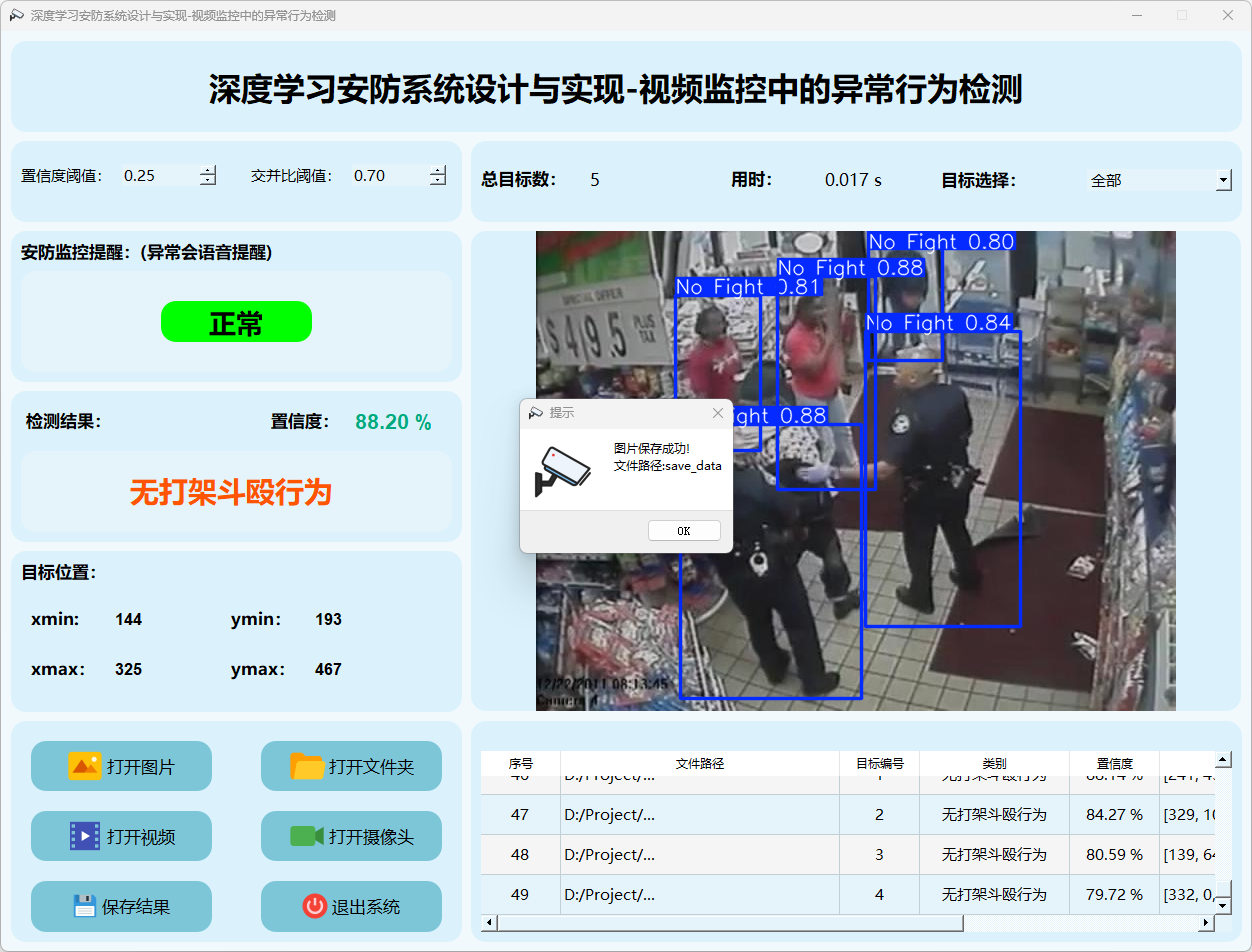This screenshot has height=952, width=1252.
Task: Click the 用时 value 0.017 s
Action: 853,180
